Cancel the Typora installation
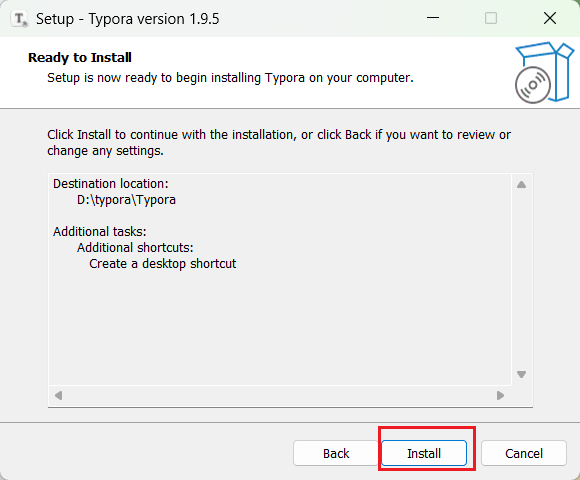Image resolution: width=580 pixels, height=480 pixels. 524,453
